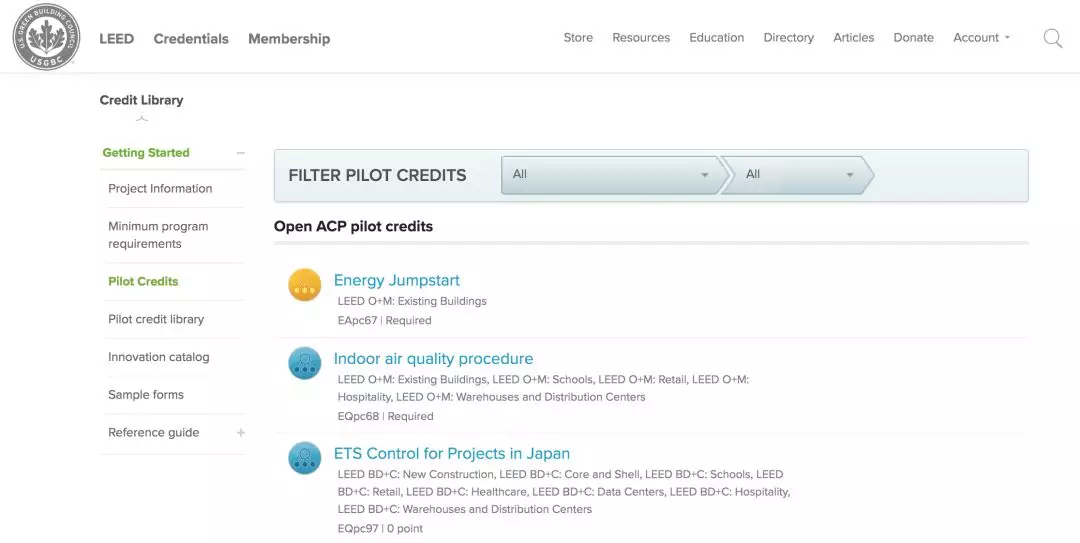Click the blue Indoor air quality credit icon
Image resolution: width=1080 pixels, height=543 pixels.
305,363
